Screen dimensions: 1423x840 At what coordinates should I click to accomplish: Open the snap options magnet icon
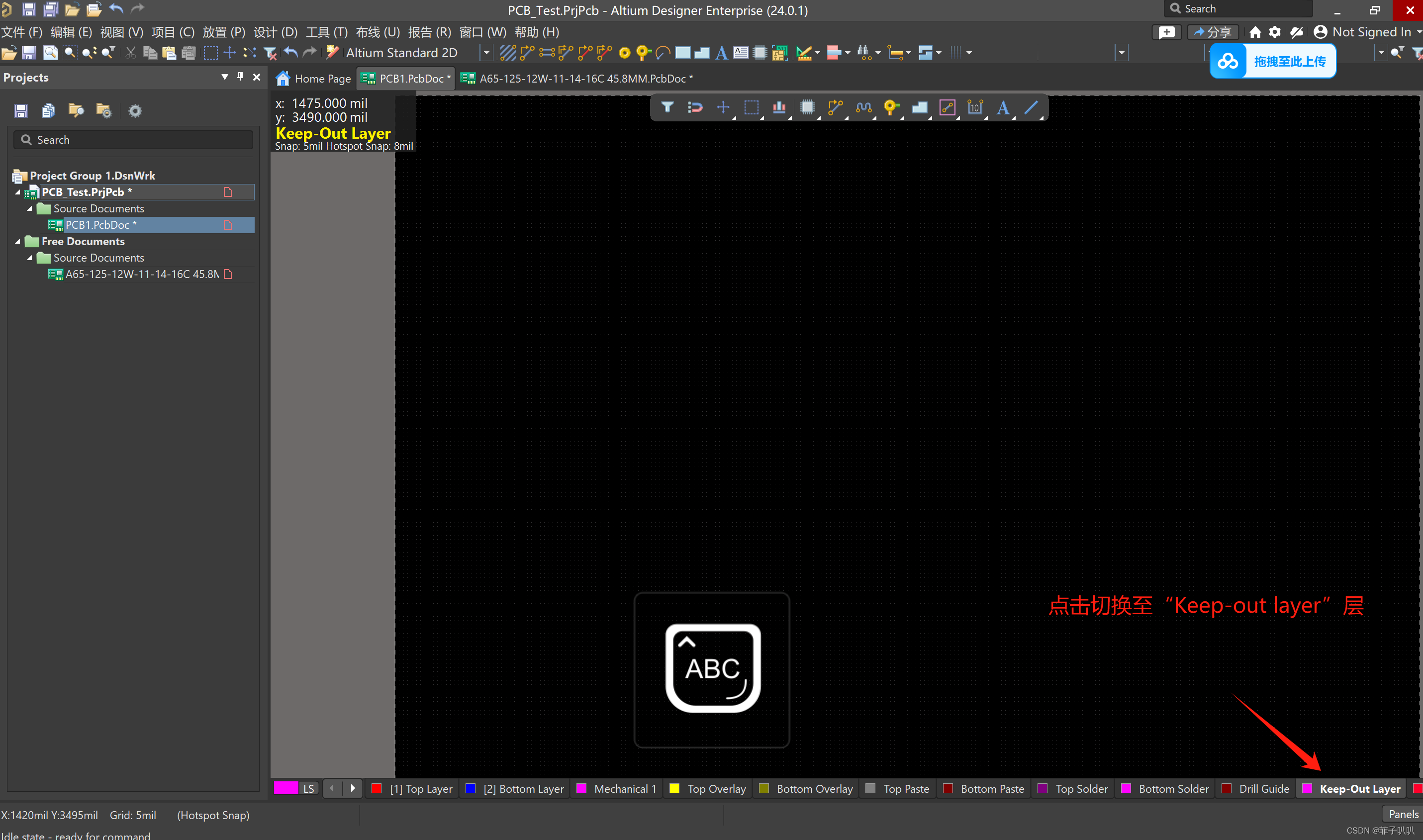click(695, 107)
